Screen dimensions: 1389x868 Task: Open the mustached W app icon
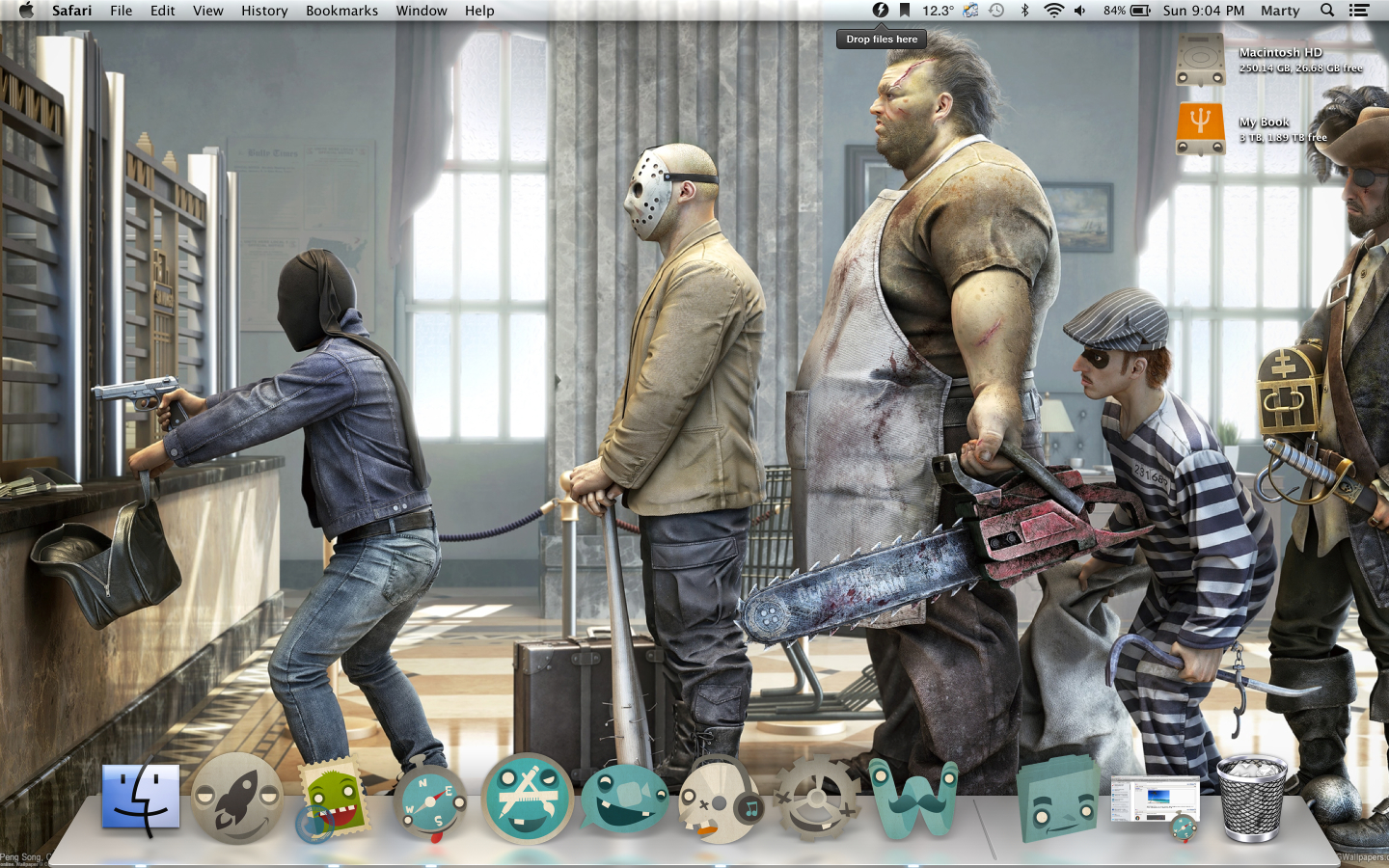tap(912, 799)
